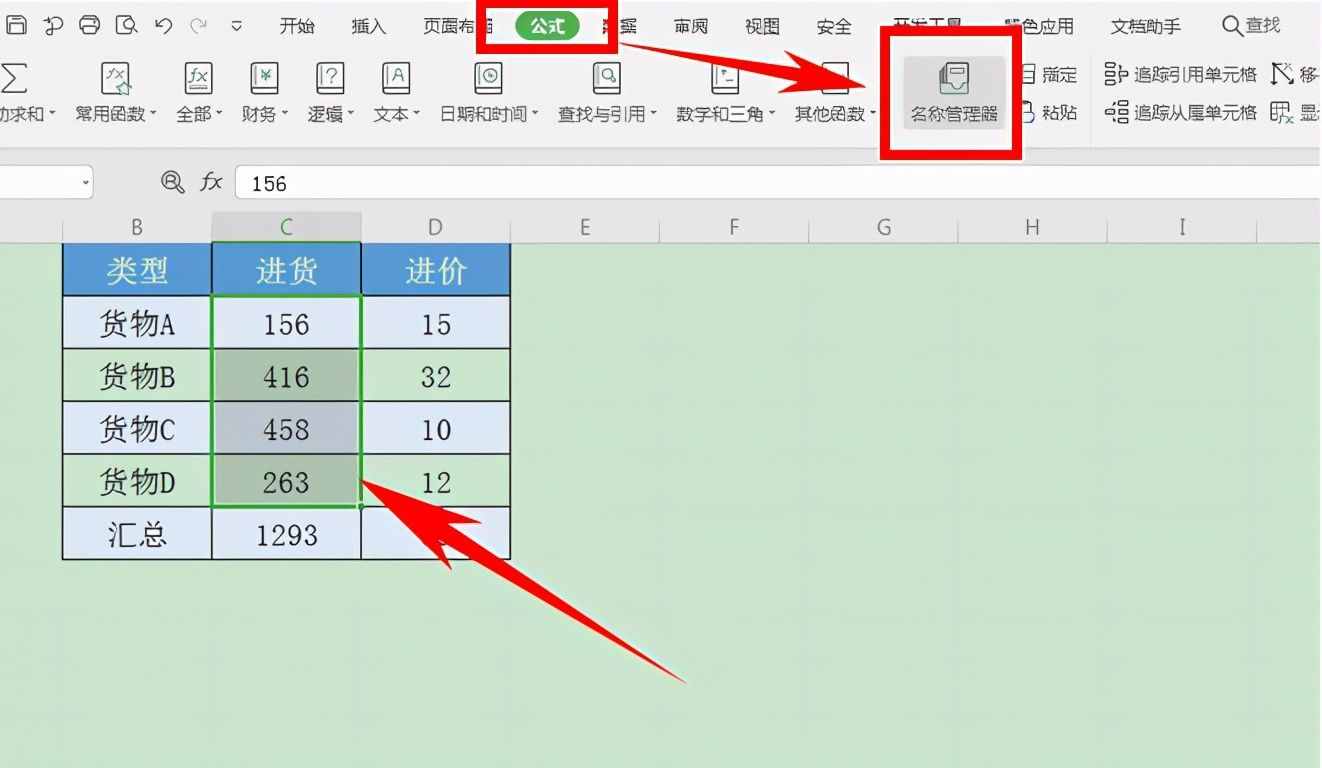Screen dimensions: 1322x768
Task: Click 追踪从属单元格 trace dependents
Action: tap(1180, 113)
